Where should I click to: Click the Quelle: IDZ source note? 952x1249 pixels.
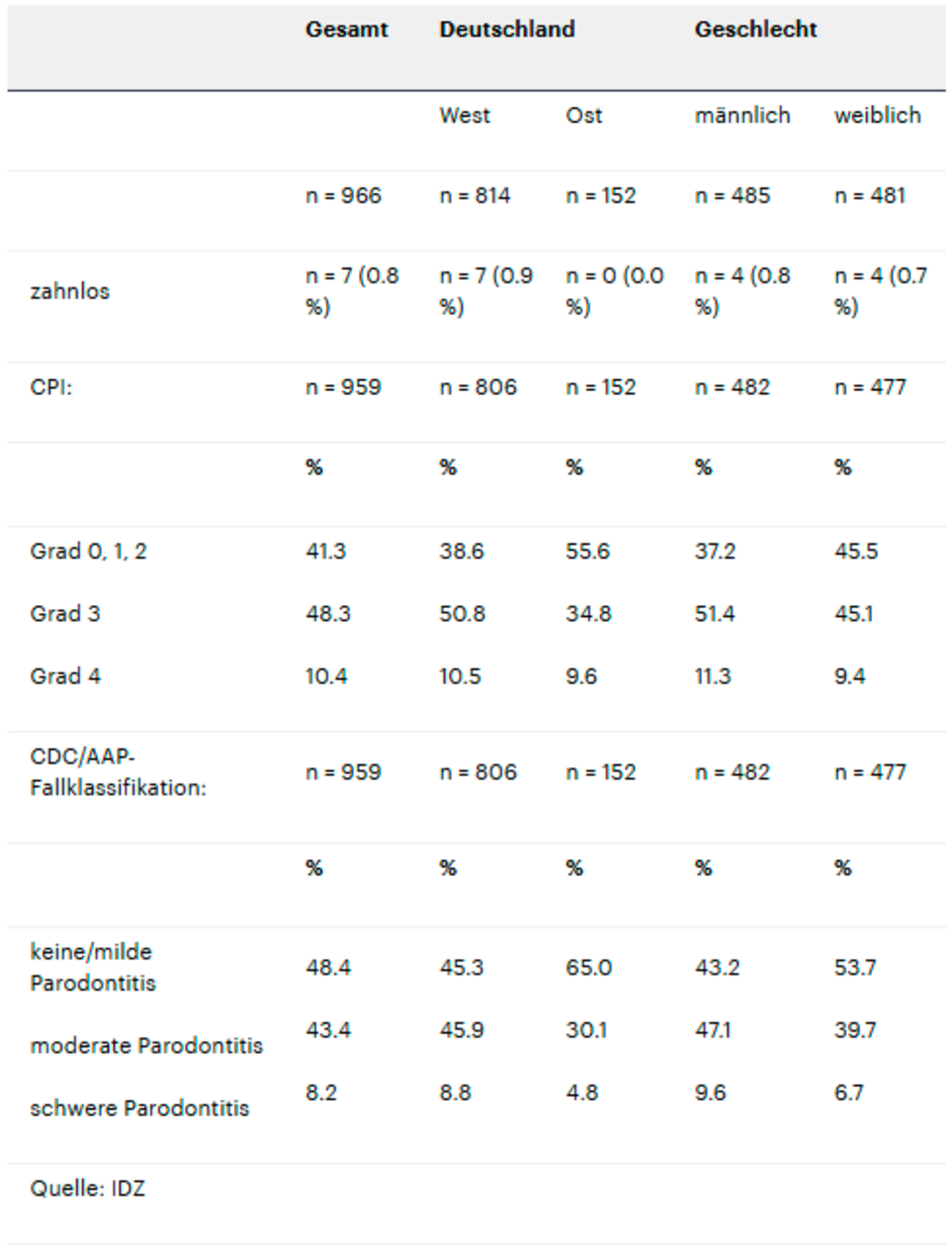pos(88,1188)
